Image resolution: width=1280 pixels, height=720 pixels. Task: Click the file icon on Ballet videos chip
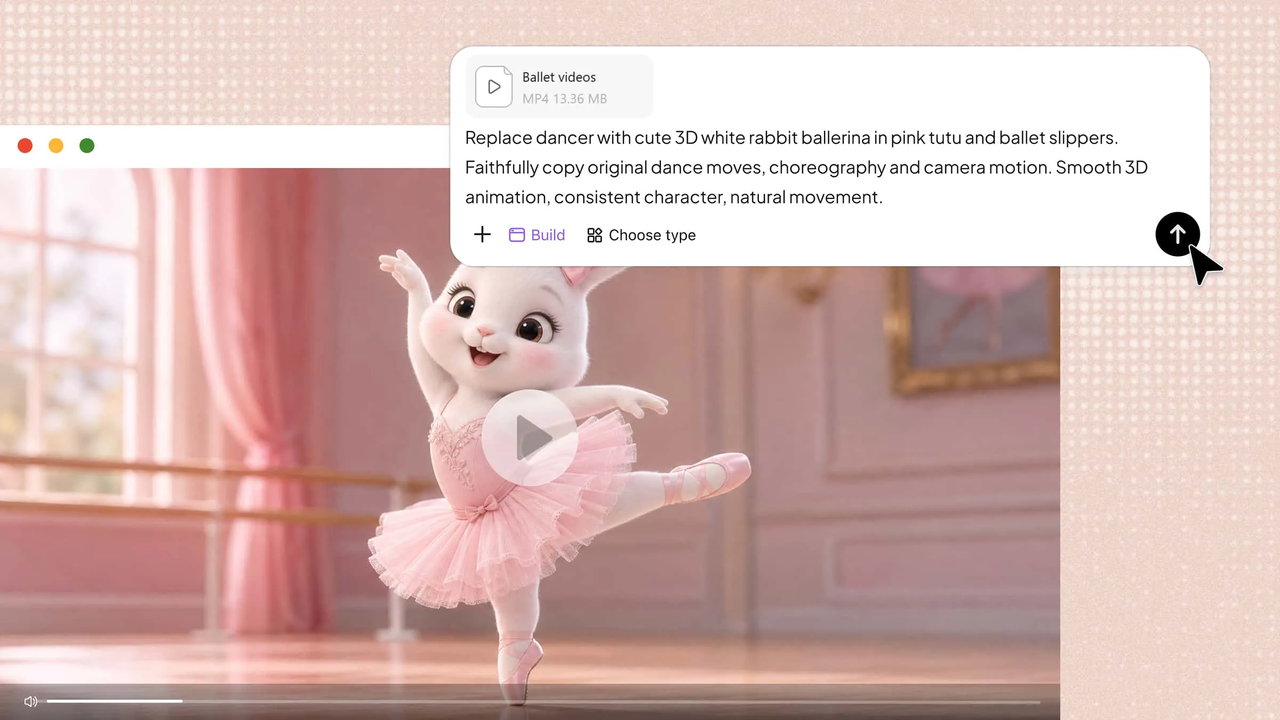click(493, 87)
